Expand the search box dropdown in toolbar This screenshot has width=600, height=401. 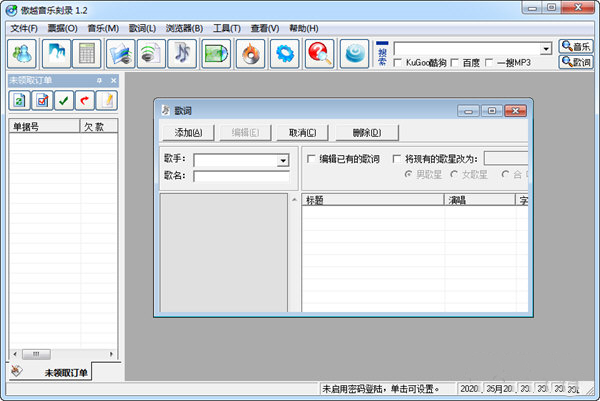[x=546, y=48]
